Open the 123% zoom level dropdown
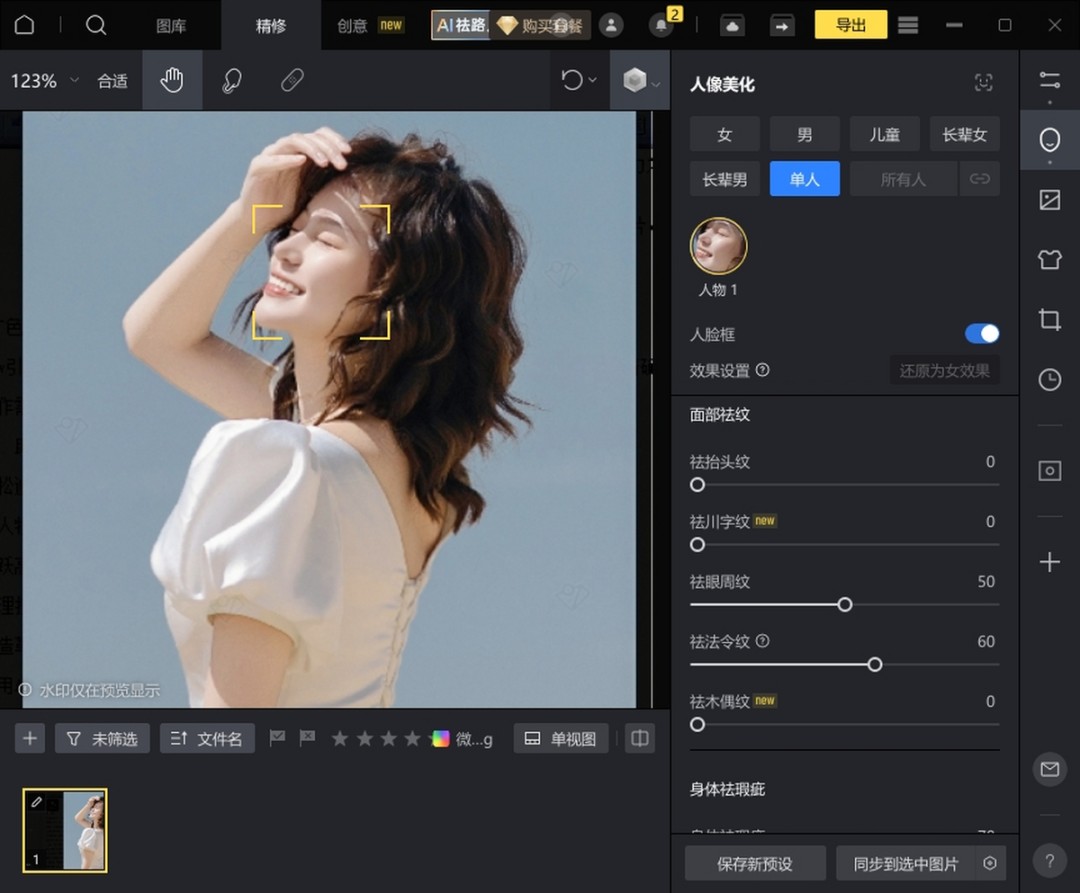Image resolution: width=1080 pixels, height=893 pixels. pos(42,80)
